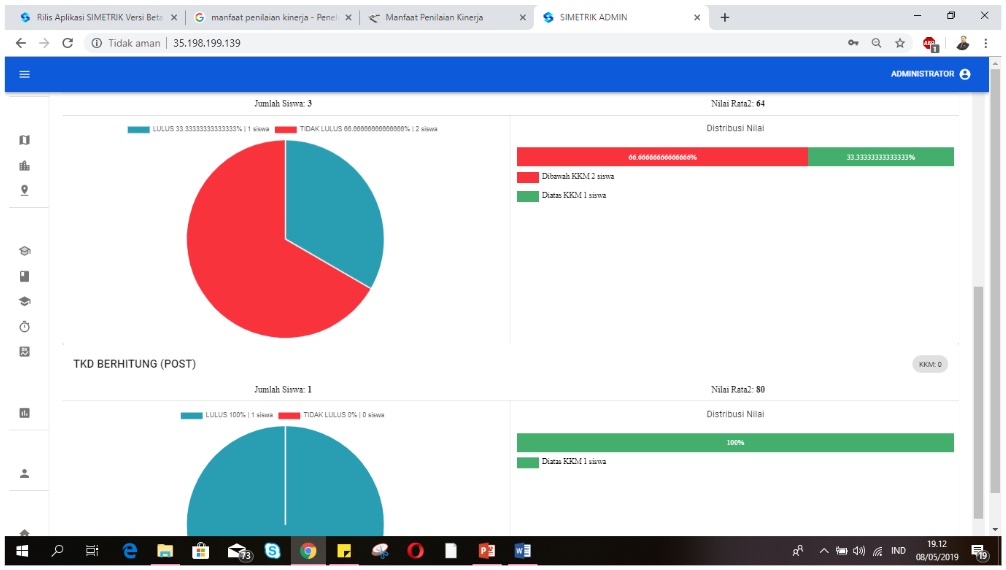Image resolution: width=1006 pixels, height=570 pixels.
Task: Click 'Nilai Rata2: 80' text
Action: tap(738, 390)
